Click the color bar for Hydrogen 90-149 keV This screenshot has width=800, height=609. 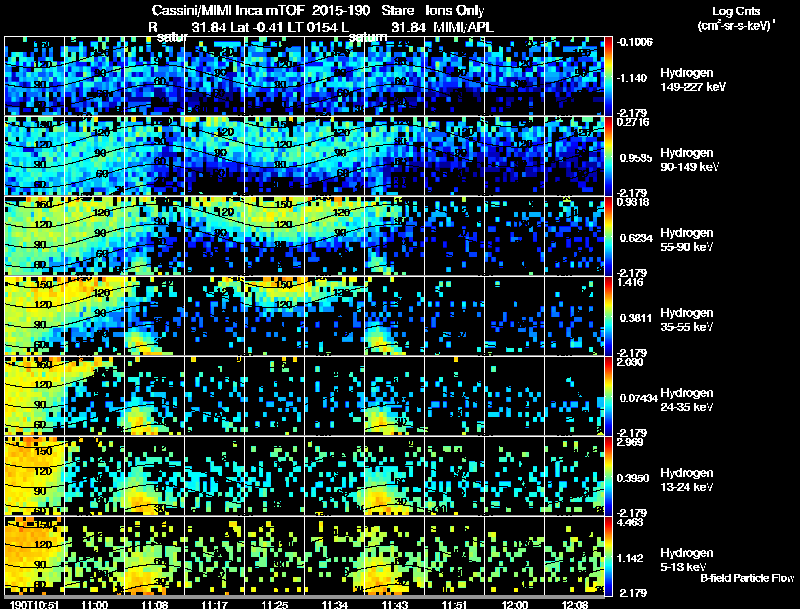(608, 156)
